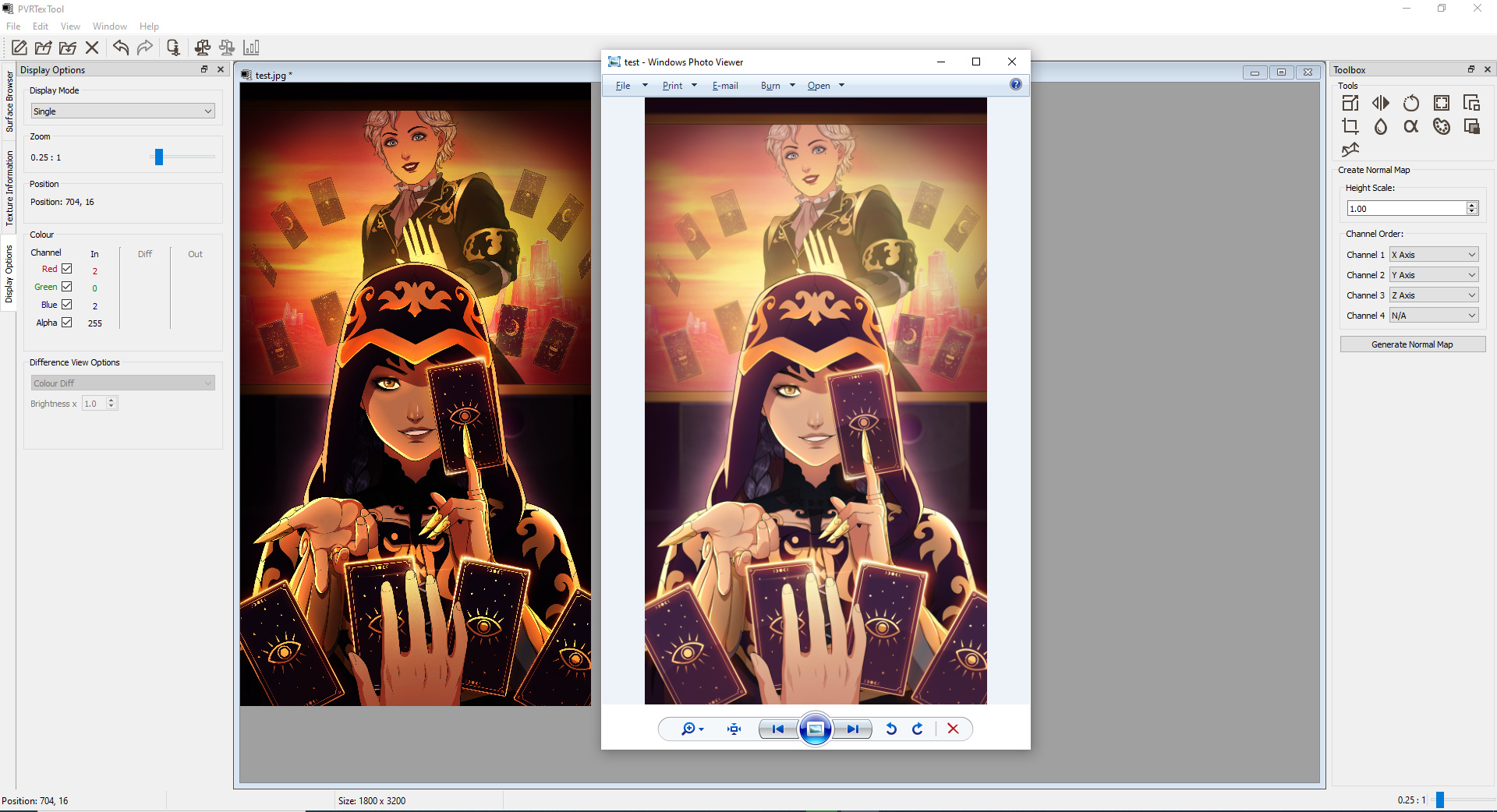The width and height of the screenshot is (1497, 812).
Task: Rotate counterclockwise in Photo Viewer
Action: tap(891, 729)
